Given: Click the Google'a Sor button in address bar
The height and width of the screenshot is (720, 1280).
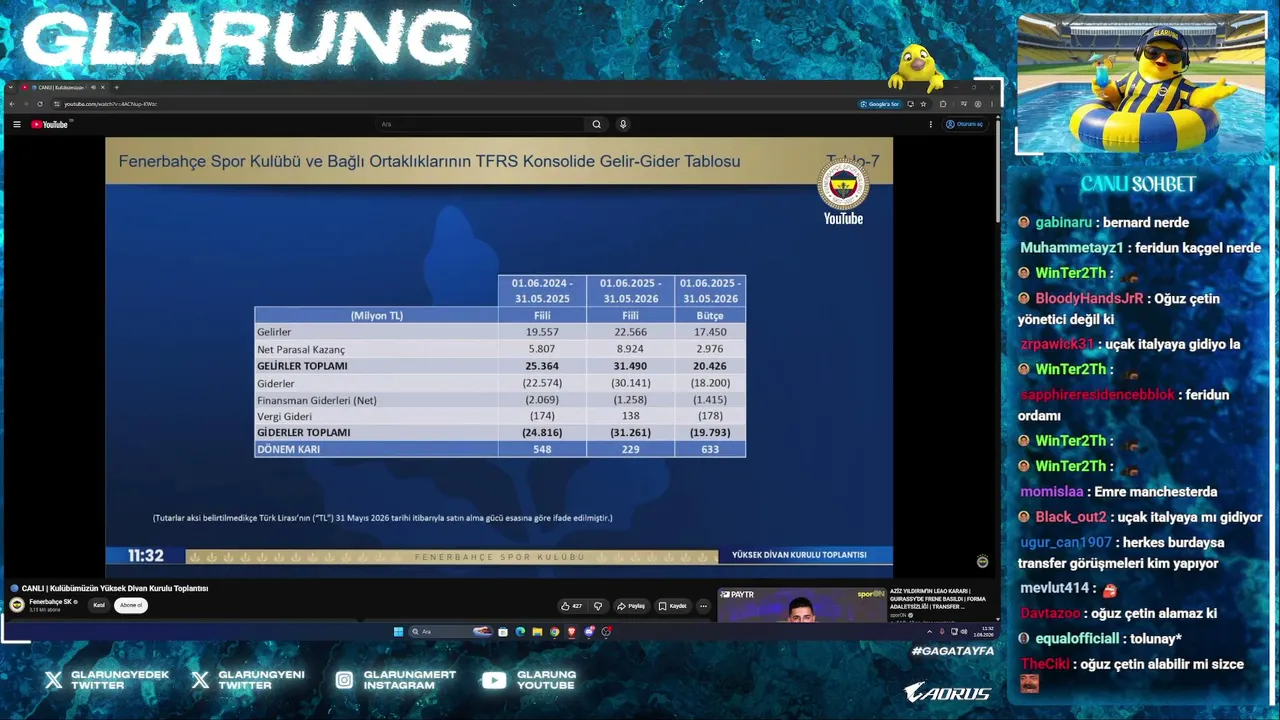Looking at the screenshot, I should pos(880,104).
